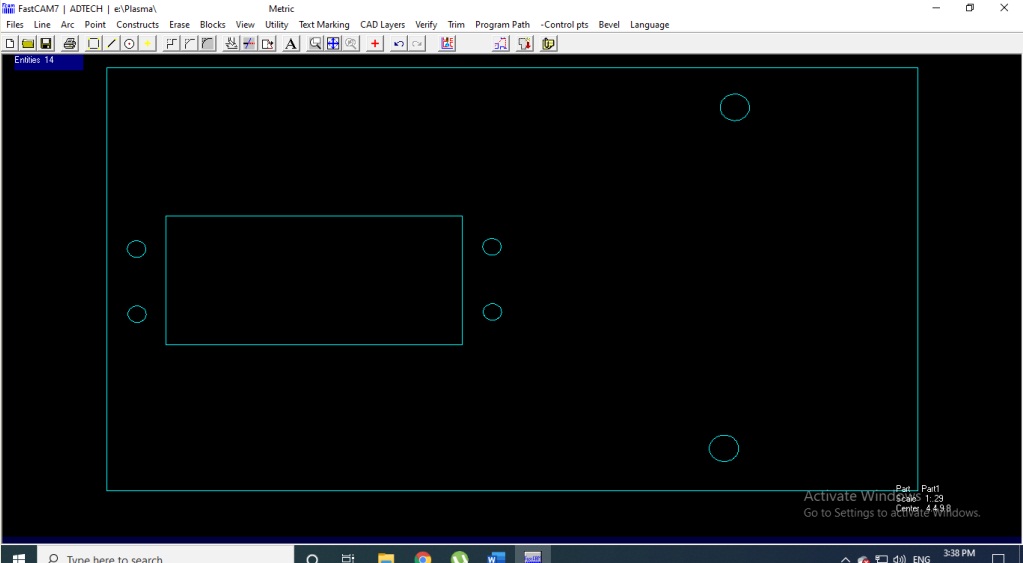Click the lower small circle right of inner rectangle
Viewport: 1023px width, 563px height.
tap(492, 312)
